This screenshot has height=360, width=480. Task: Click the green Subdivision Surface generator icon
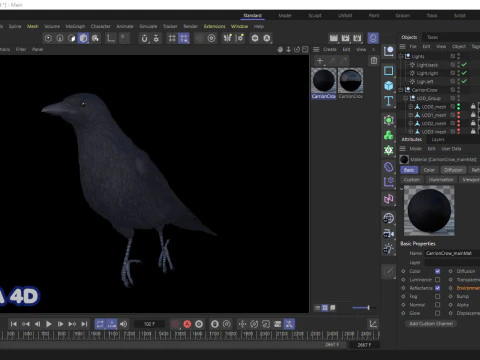click(x=389, y=120)
